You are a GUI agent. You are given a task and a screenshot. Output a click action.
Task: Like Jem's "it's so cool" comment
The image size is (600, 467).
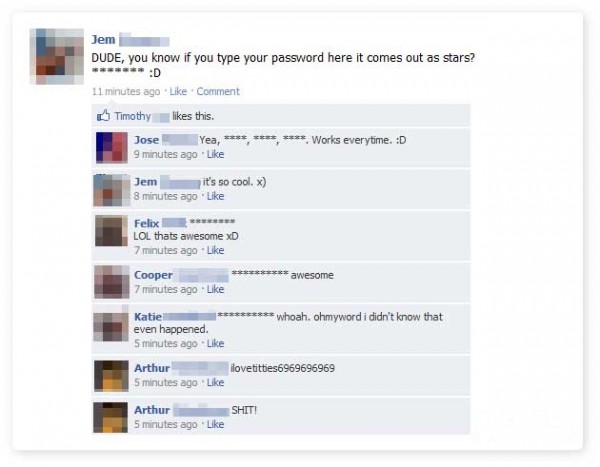[x=215, y=196]
